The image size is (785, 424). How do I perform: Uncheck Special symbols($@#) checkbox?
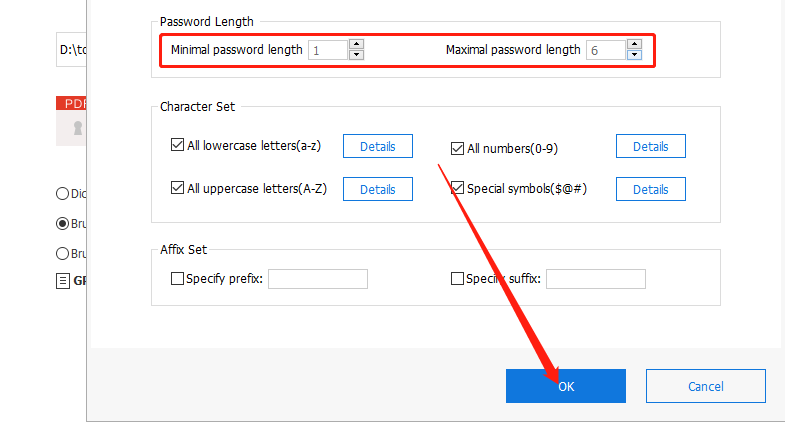point(458,187)
